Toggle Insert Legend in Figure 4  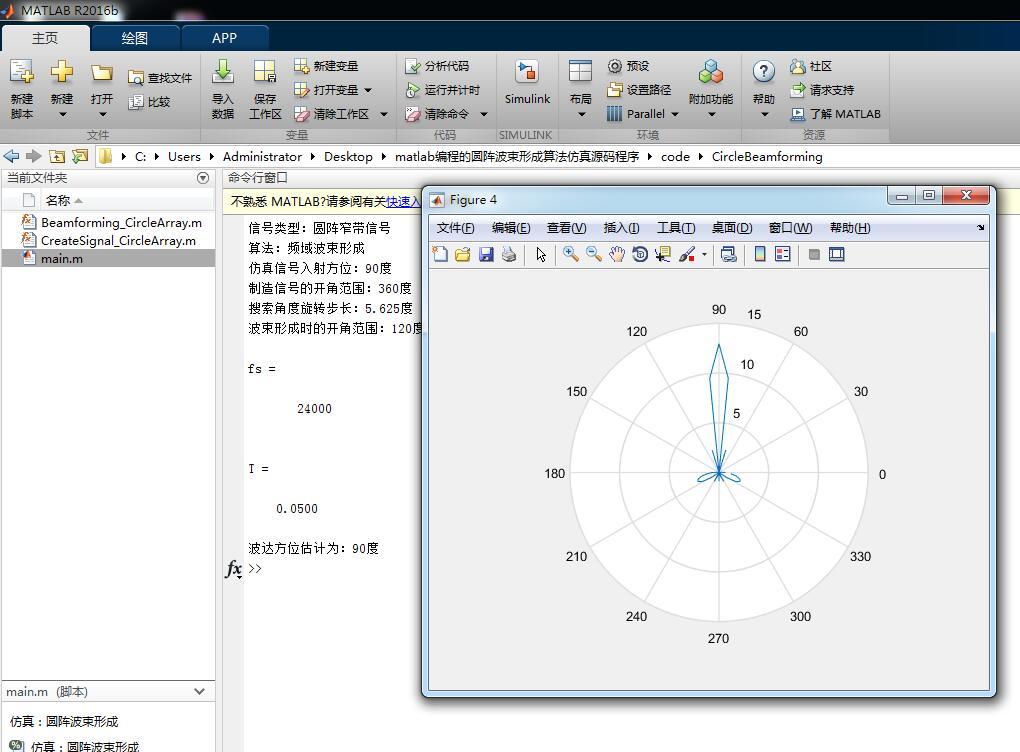(783, 254)
